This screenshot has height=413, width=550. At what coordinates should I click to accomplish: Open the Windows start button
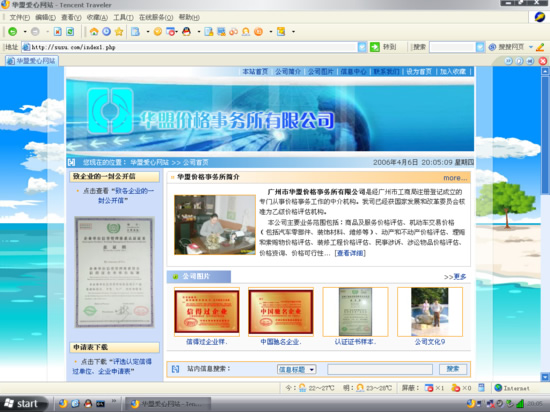23,404
